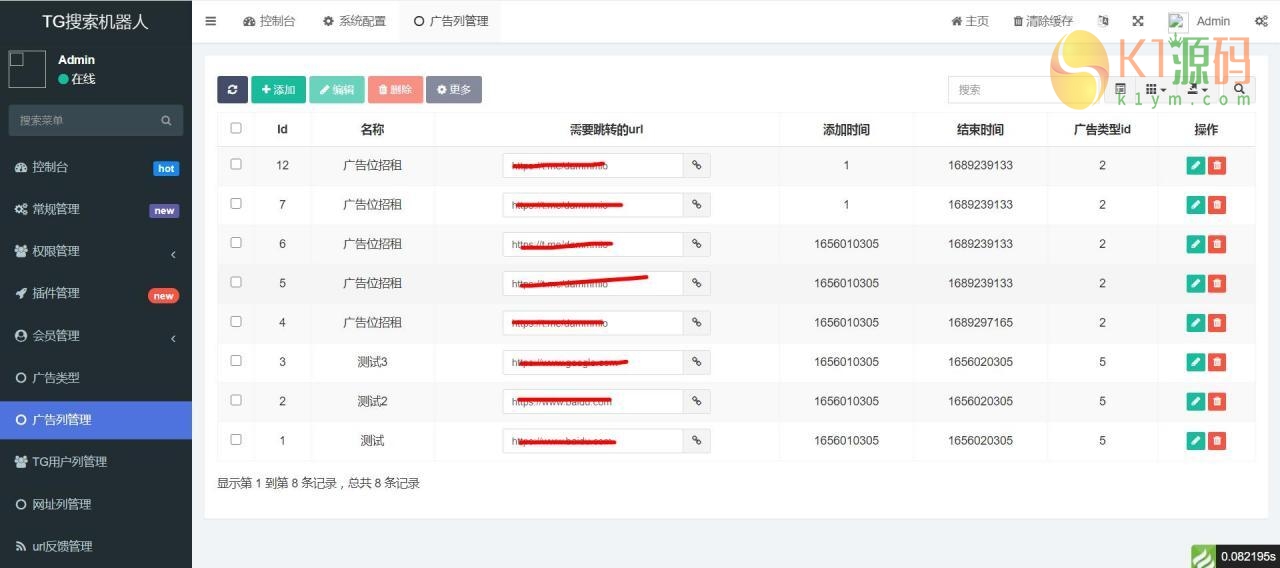Click the search magnifier icon in table toolbar
Image resolution: width=1280 pixels, height=568 pixels.
point(1239,89)
